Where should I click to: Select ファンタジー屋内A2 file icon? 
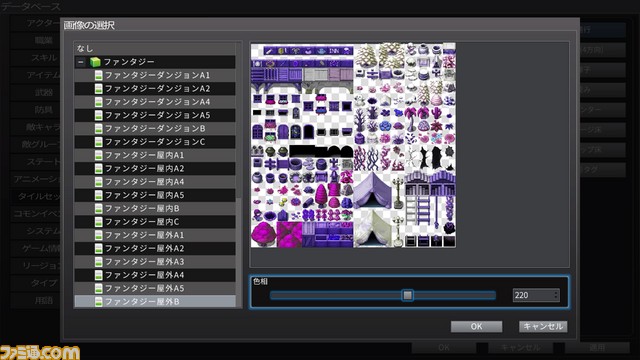(98, 169)
